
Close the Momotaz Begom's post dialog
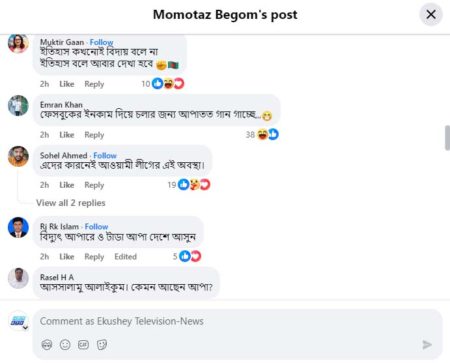click(x=431, y=14)
